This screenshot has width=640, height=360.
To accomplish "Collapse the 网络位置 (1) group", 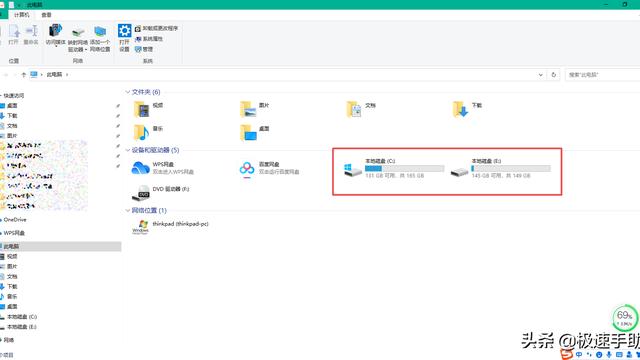I will 128,210.
